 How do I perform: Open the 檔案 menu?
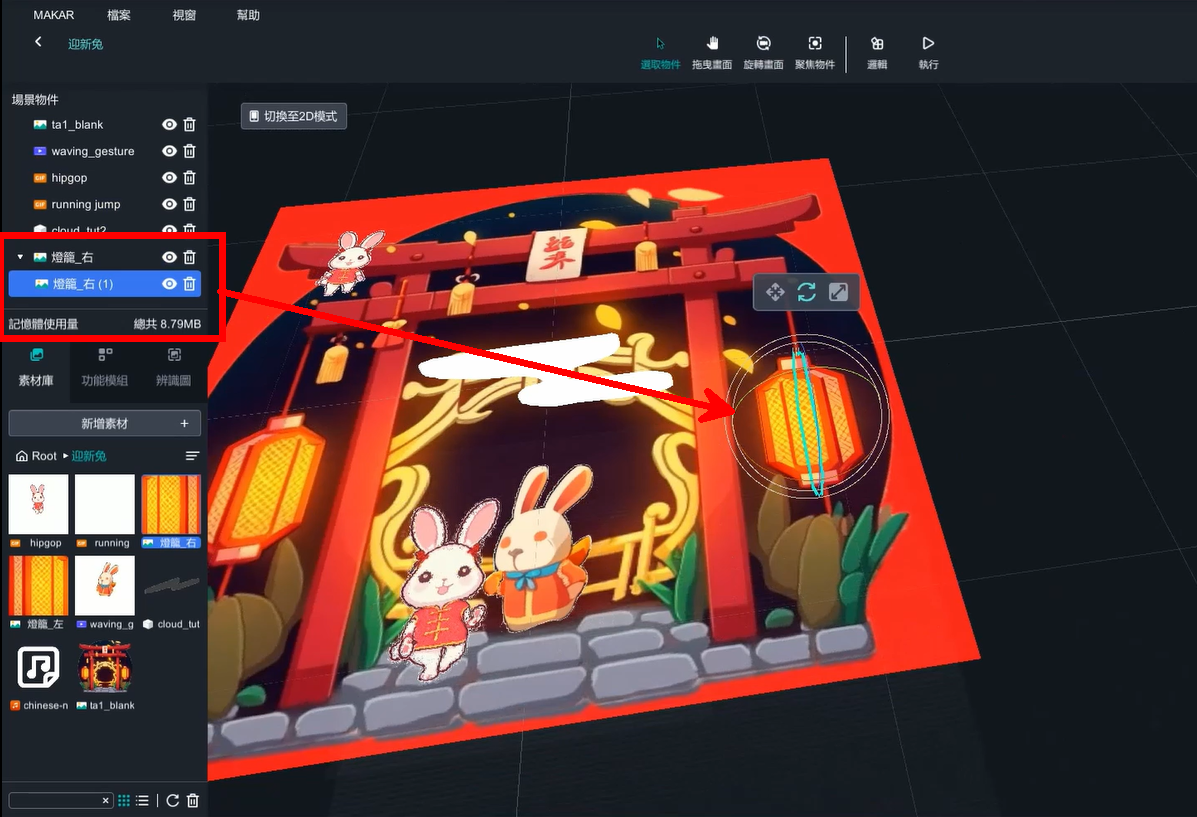[118, 15]
